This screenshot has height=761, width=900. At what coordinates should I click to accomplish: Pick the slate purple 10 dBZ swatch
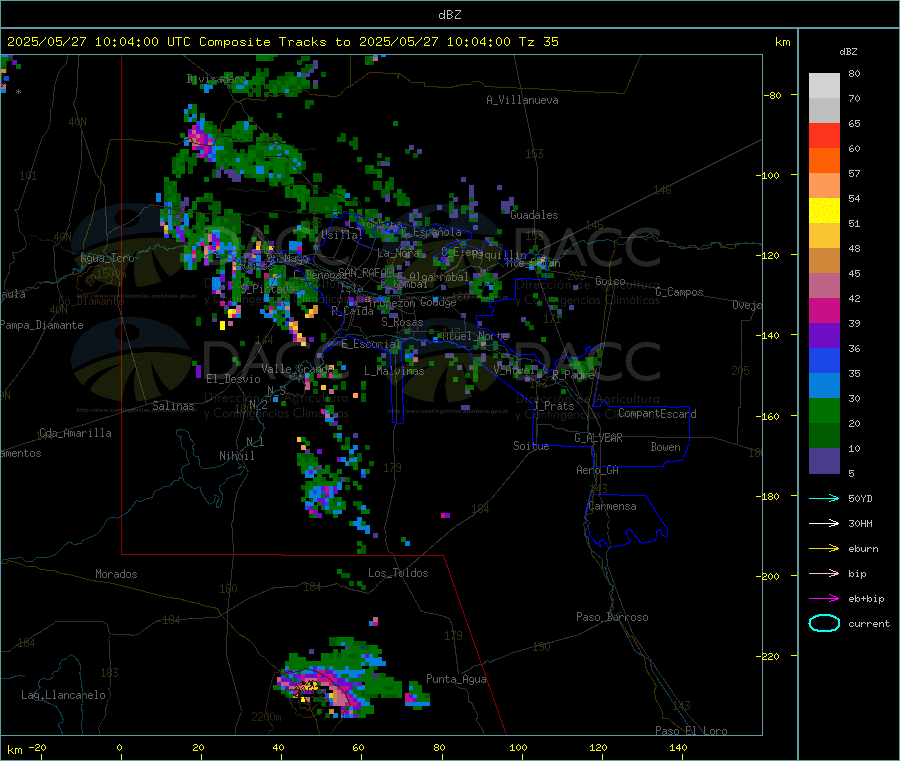pyautogui.click(x=824, y=461)
